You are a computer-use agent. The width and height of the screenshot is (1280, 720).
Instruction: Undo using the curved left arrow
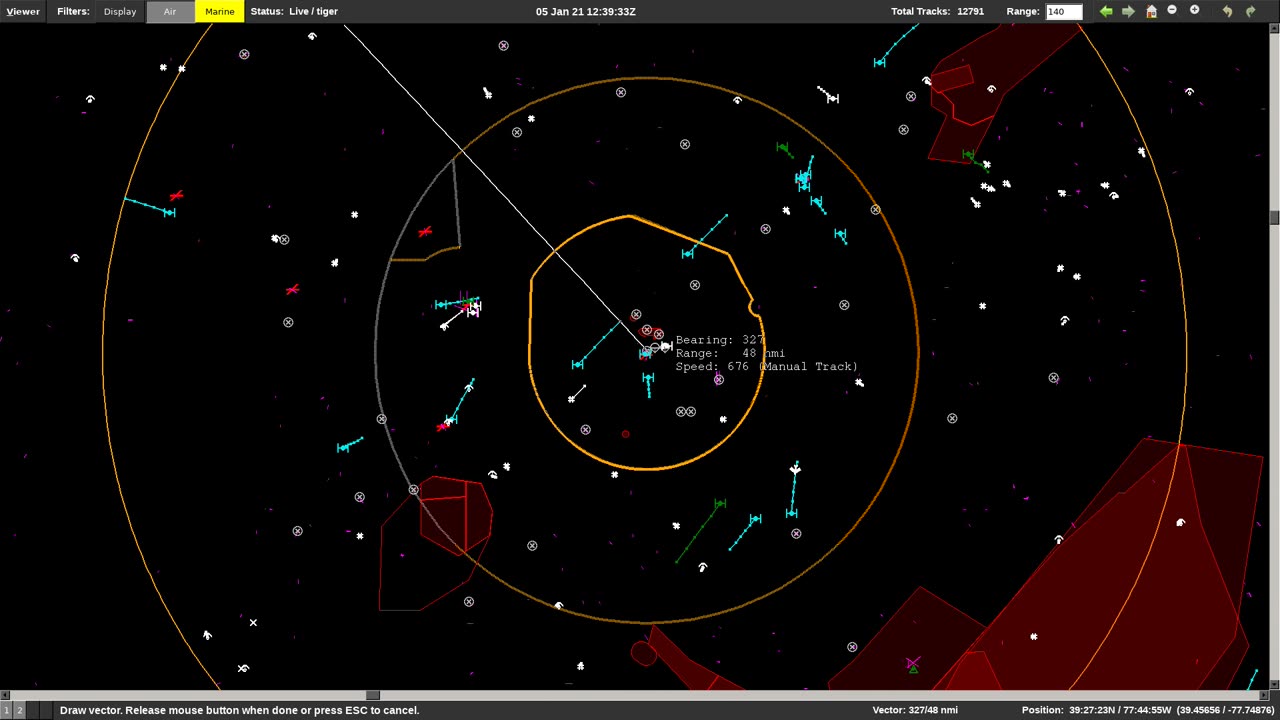1227,11
